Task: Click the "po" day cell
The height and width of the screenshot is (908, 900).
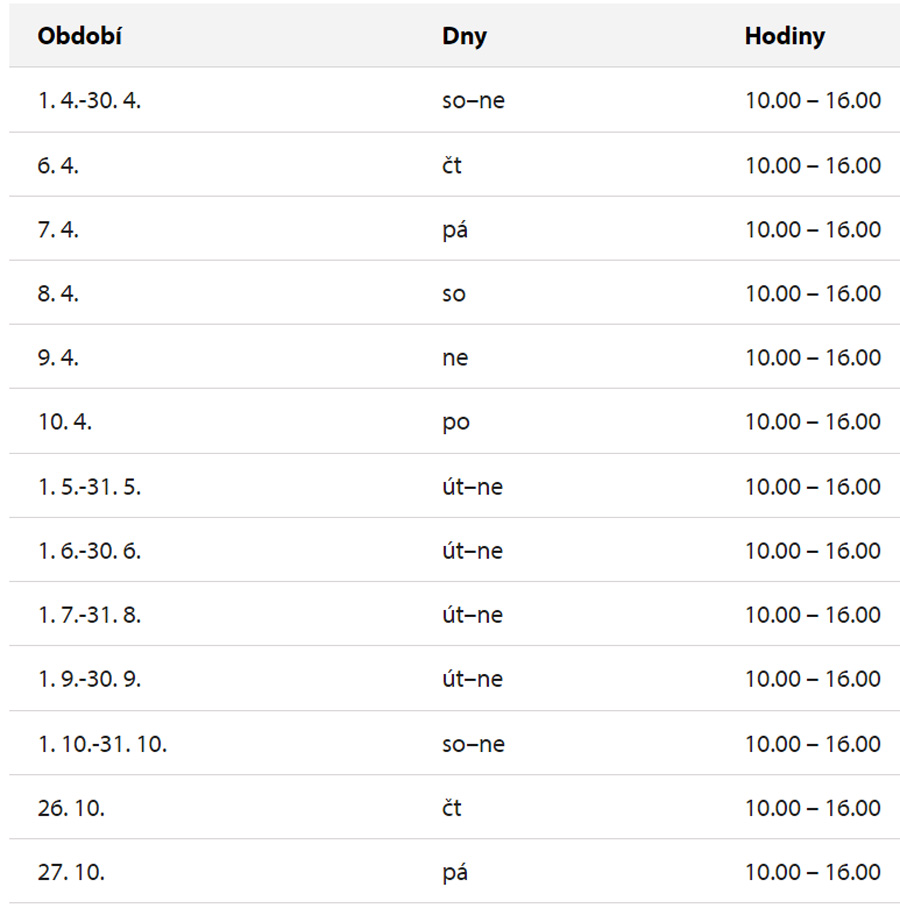Action: click(x=455, y=422)
